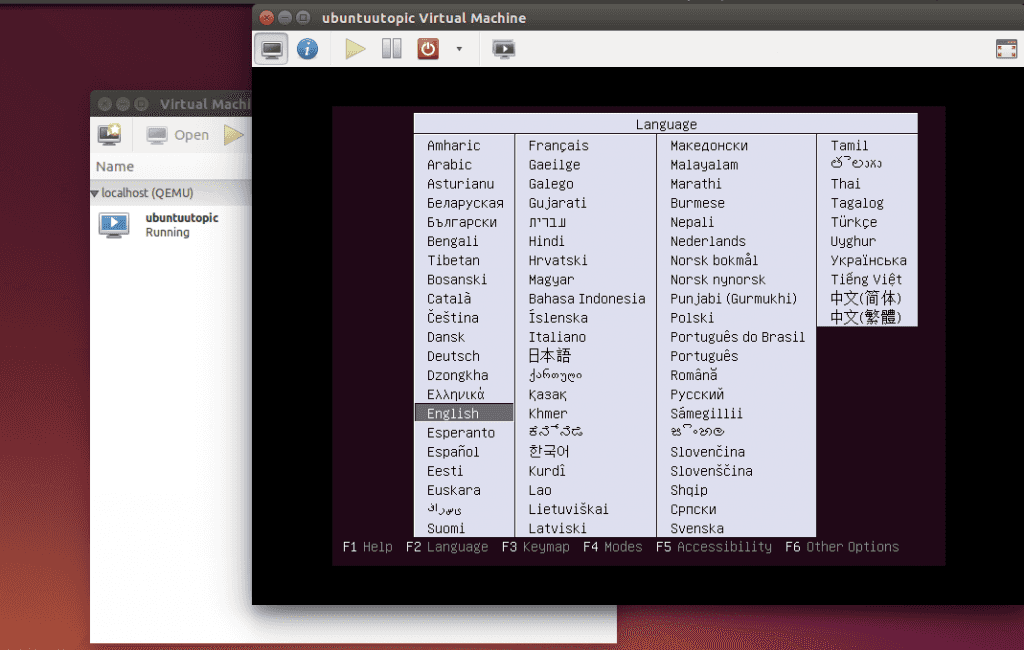
Task: Click the red shut down power icon
Action: [x=428, y=49]
